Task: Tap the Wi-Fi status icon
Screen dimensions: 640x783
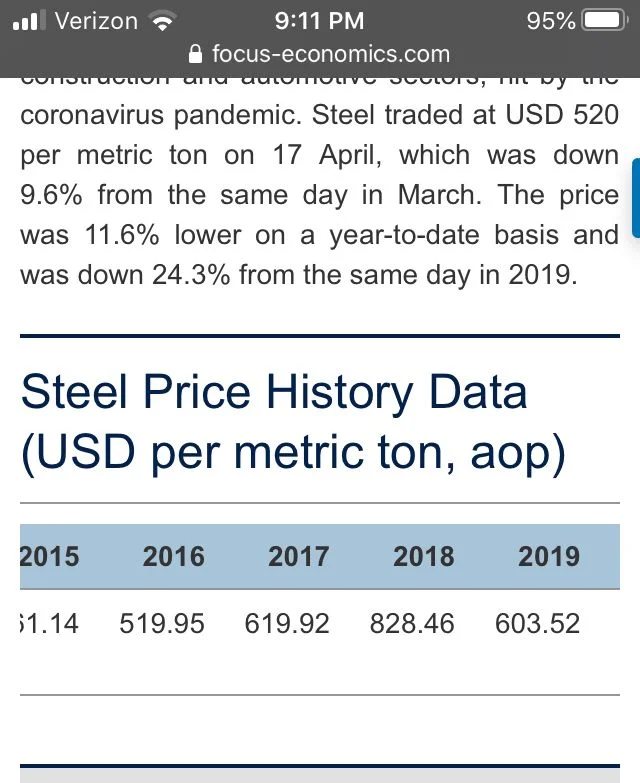Action: pos(162,21)
